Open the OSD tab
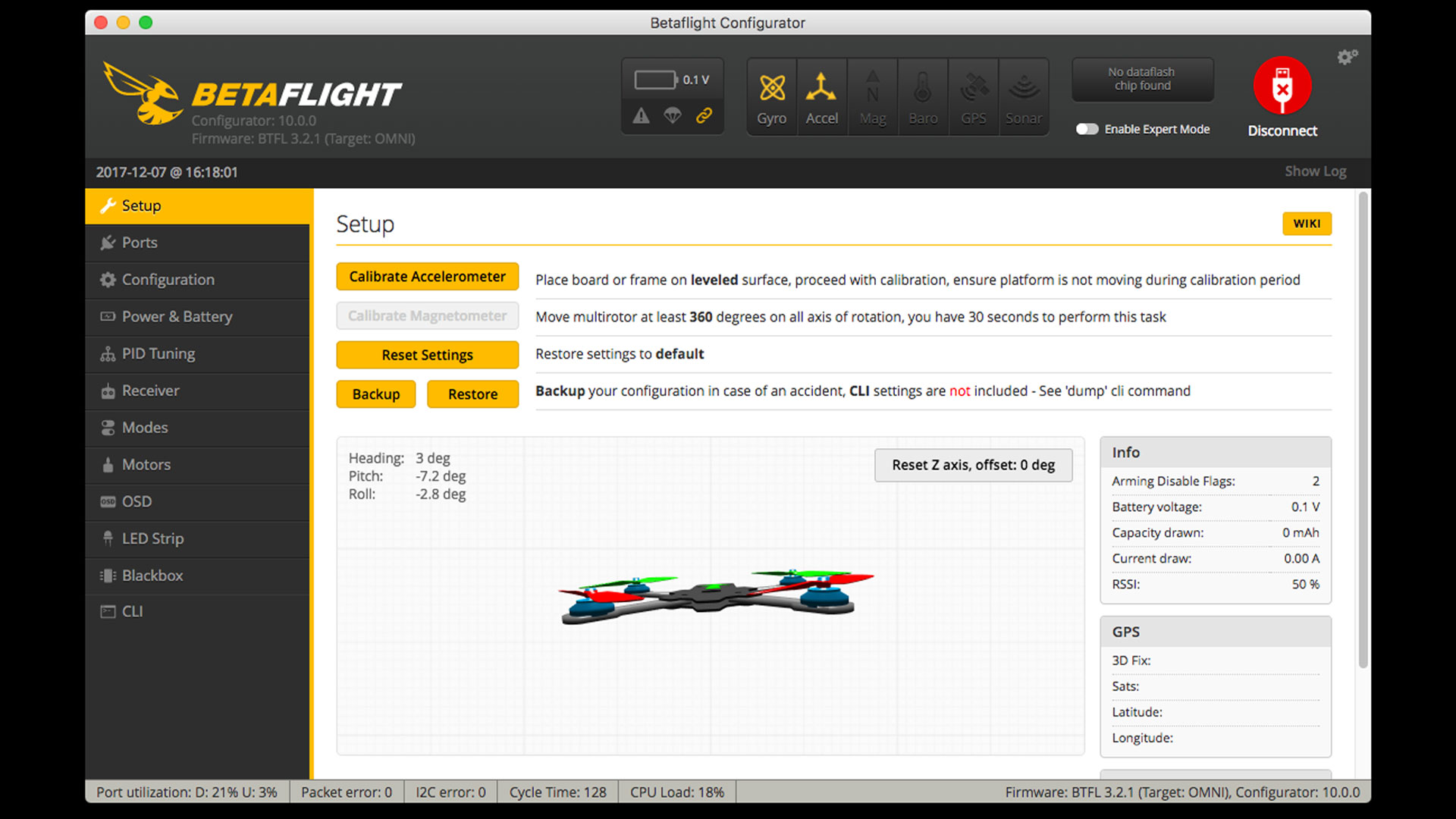The width and height of the screenshot is (1456, 819). (197, 501)
